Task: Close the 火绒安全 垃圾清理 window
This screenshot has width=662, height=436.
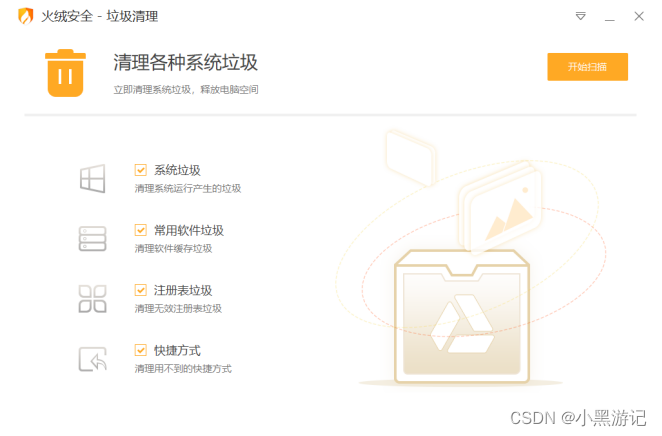Action: pos(639,16)
